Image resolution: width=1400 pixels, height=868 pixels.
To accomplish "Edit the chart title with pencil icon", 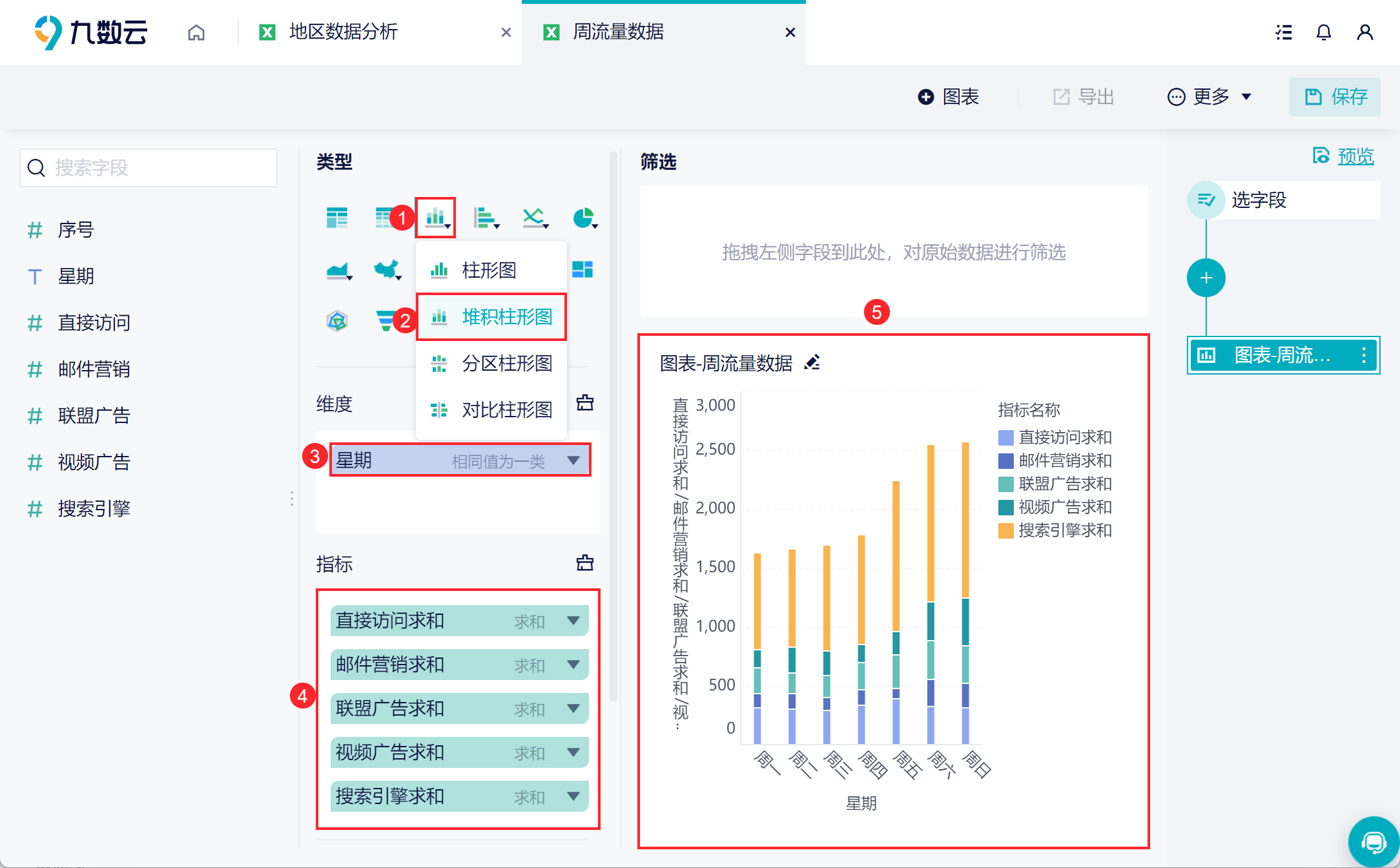I will 812,363.
